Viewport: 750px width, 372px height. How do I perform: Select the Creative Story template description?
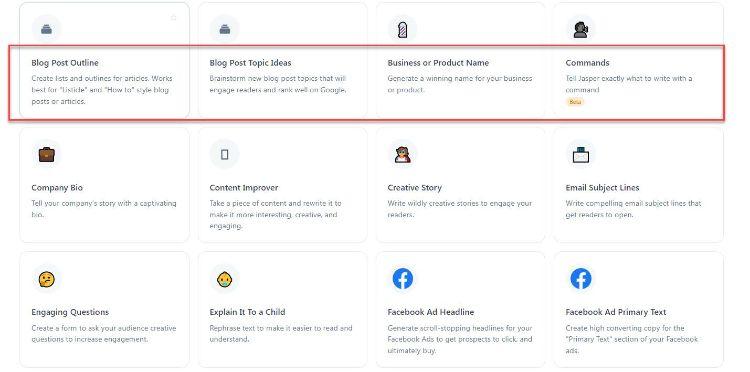click(x=460, y=209)
